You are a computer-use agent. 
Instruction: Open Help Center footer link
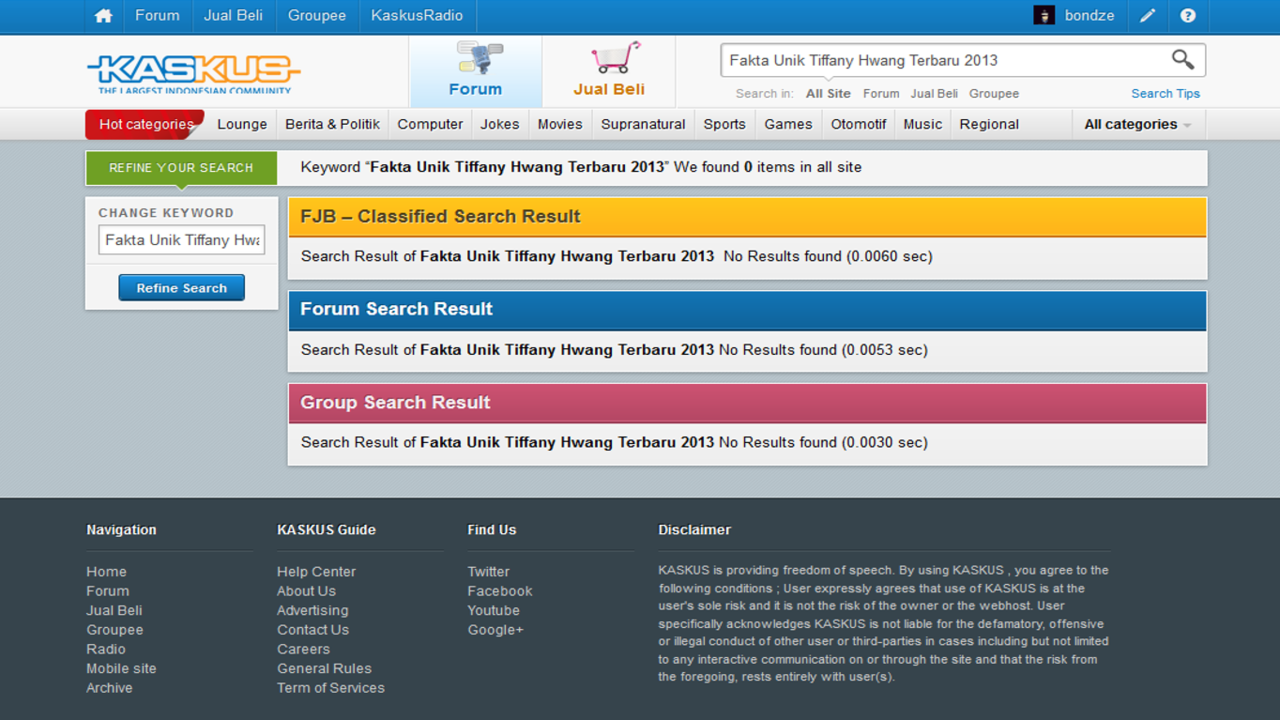(x=316, y=572)
